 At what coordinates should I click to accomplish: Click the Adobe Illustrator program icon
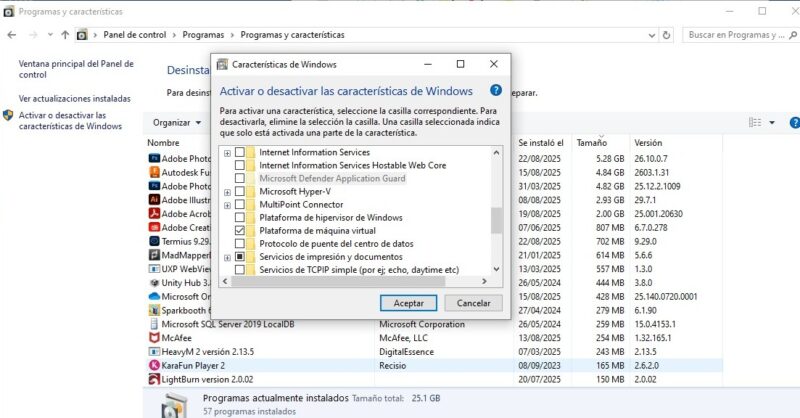[154, 200]
